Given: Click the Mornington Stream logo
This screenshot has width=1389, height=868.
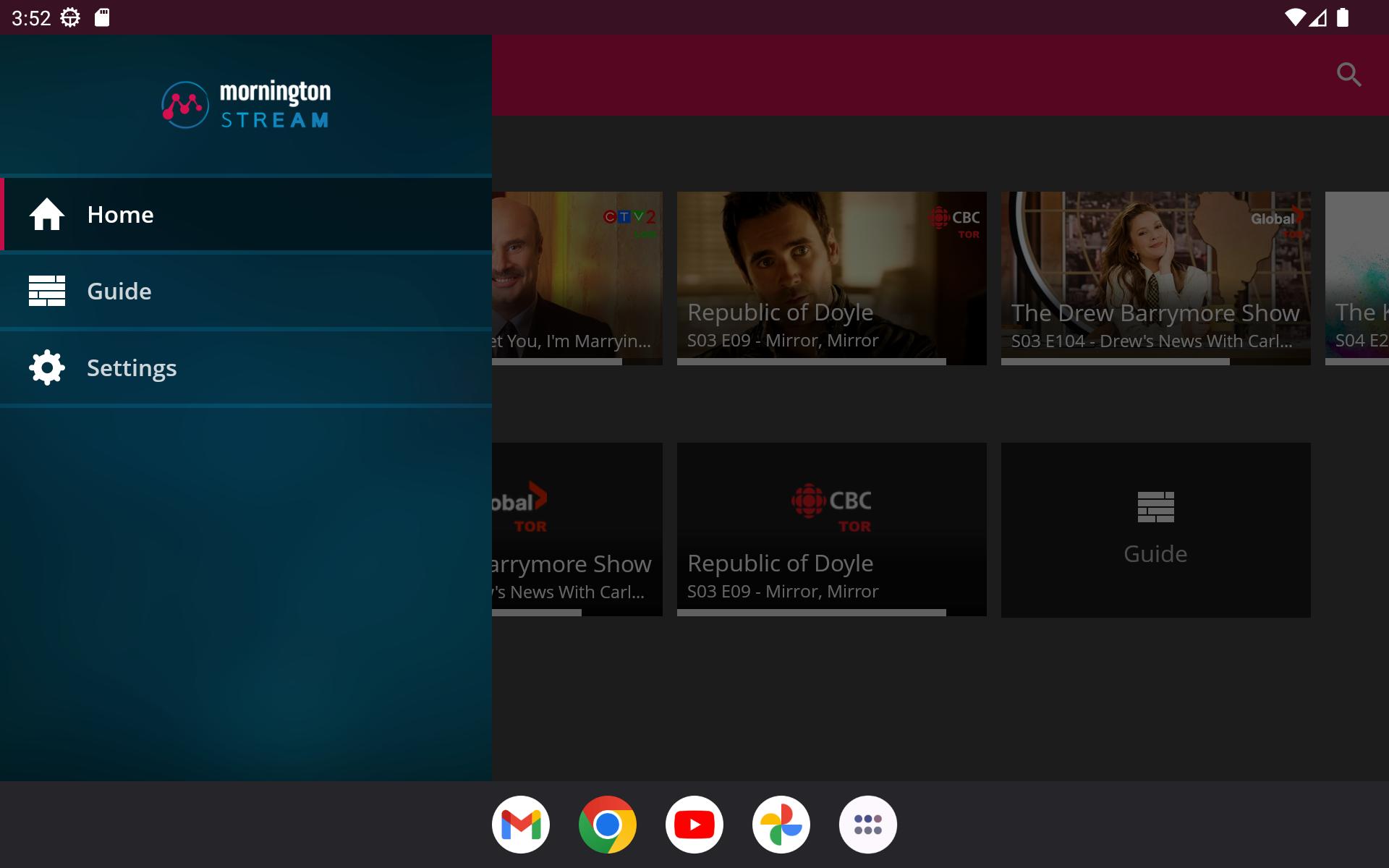Looking at the screenshot, I should [x=246, y=105].
